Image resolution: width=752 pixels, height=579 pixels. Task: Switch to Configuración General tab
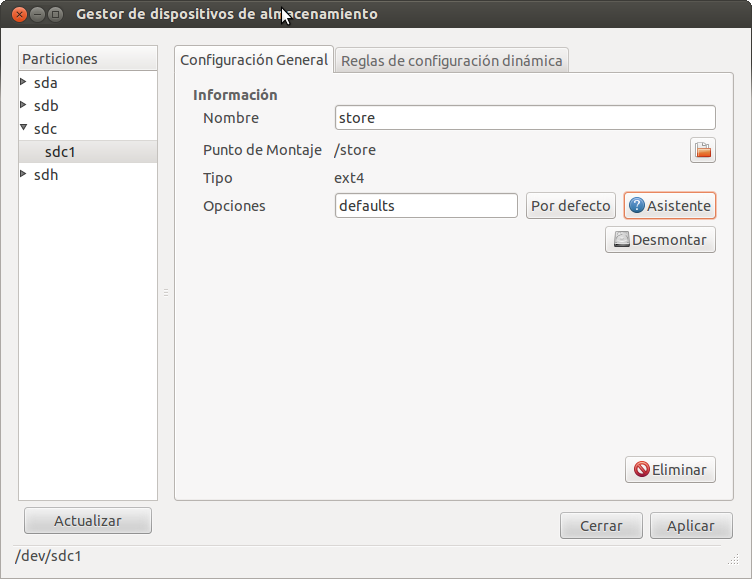click(x=254, y=60)
